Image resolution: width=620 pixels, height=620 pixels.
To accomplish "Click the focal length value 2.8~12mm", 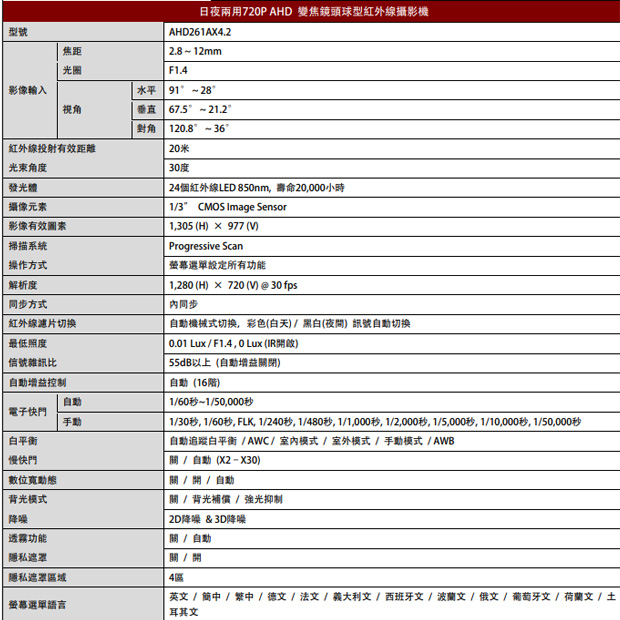I will [195, 51].
